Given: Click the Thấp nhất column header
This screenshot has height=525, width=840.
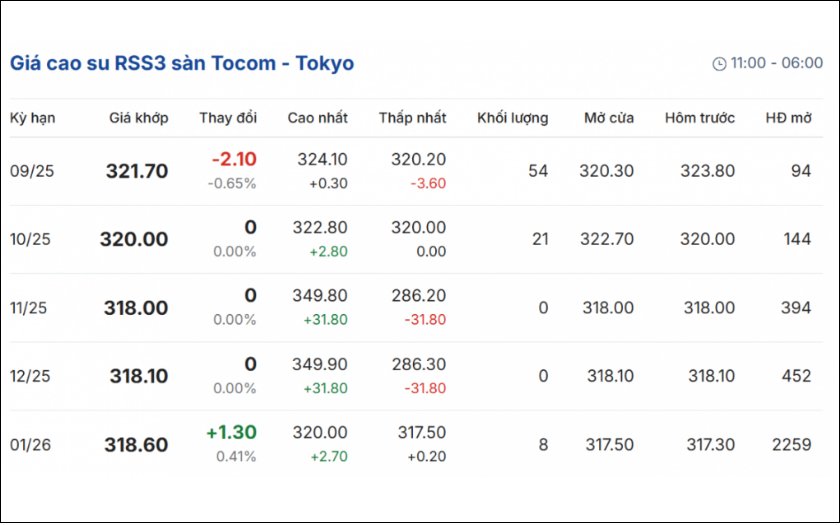Looking at the screenshot, I should (412, 118).
